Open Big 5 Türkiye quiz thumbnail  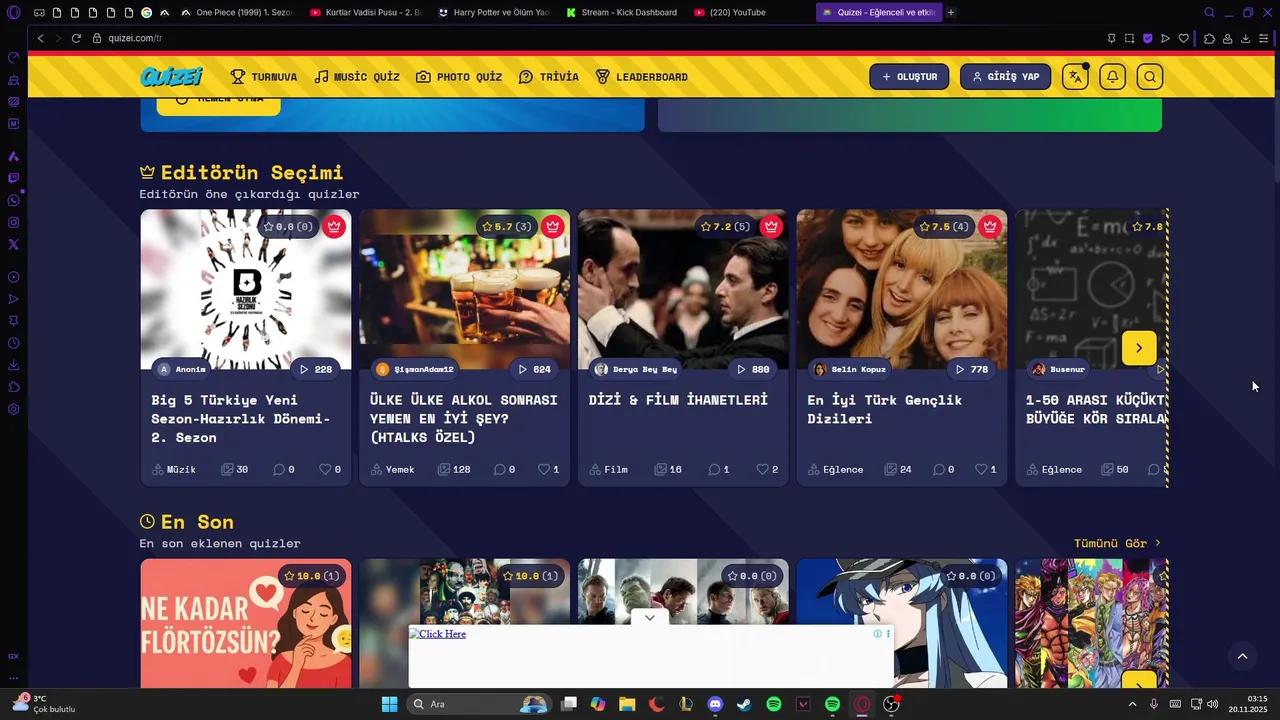point(245,290)
